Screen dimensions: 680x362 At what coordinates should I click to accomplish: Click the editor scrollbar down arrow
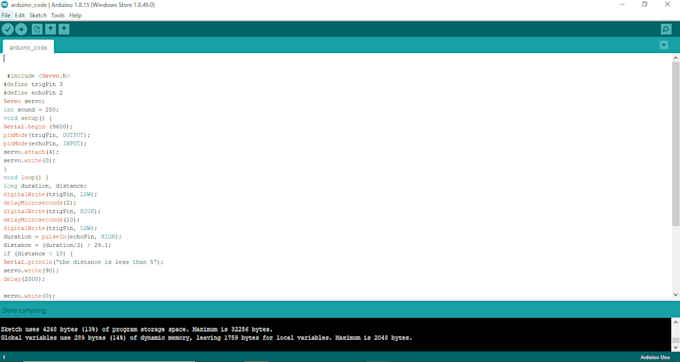coord(676,295)
